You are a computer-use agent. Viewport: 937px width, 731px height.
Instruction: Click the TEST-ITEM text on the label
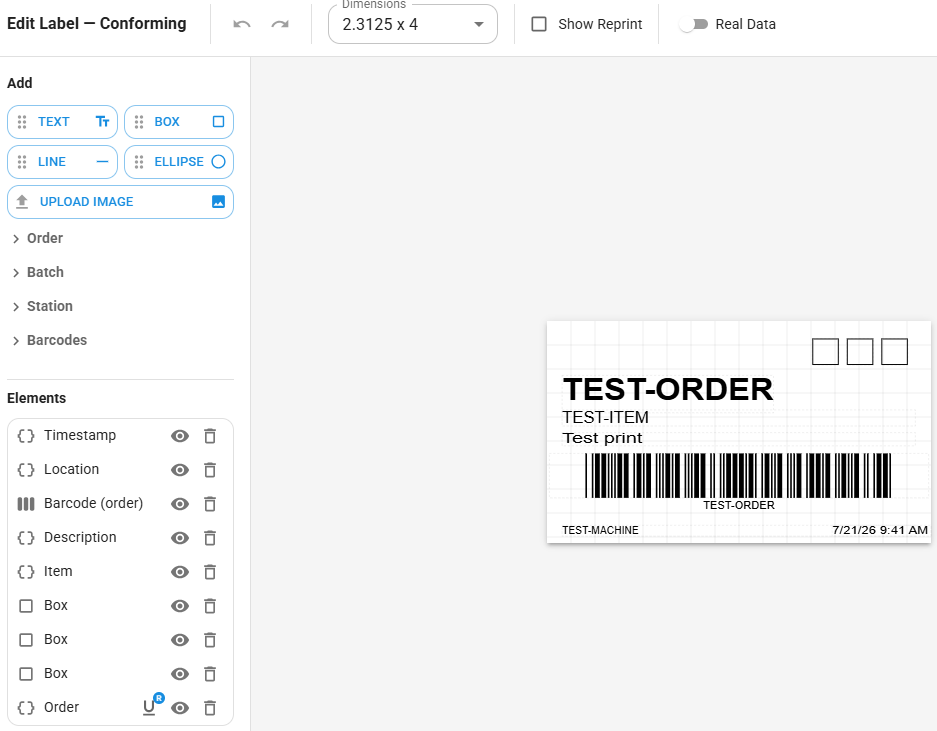tap(605, 417)
